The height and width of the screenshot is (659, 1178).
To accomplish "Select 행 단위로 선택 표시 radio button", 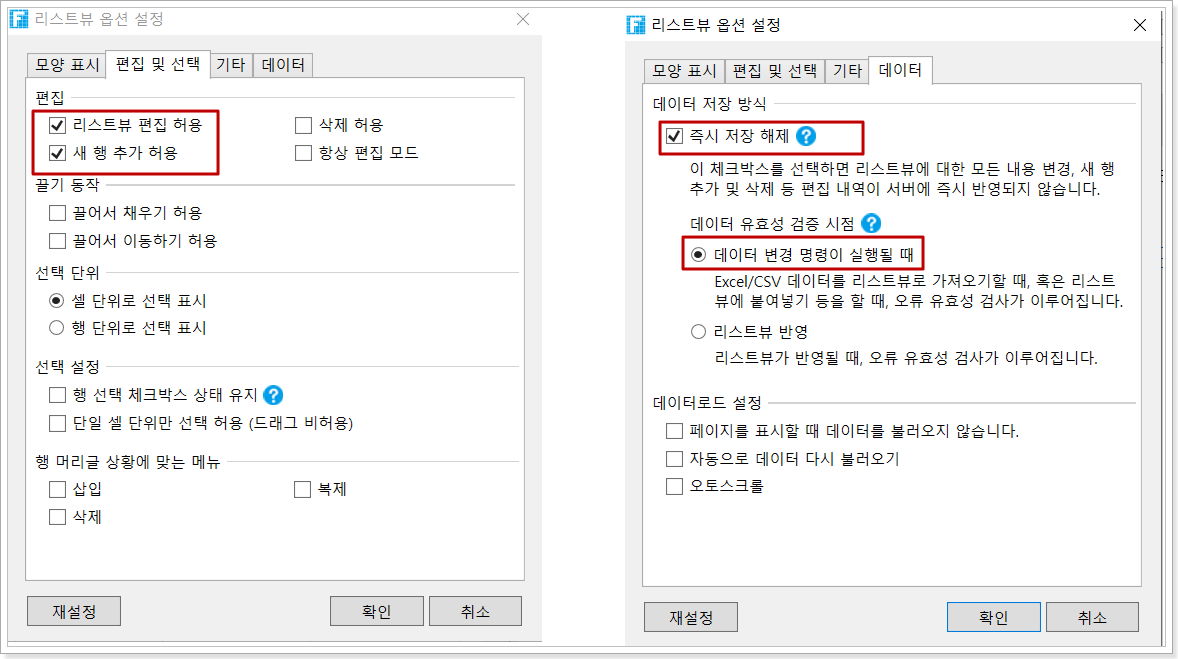I will pos(56,328).
